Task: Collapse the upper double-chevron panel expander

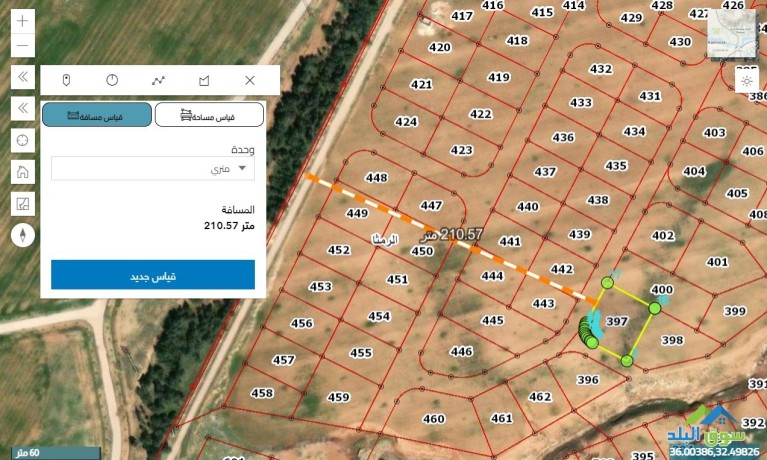Action: 23,76
